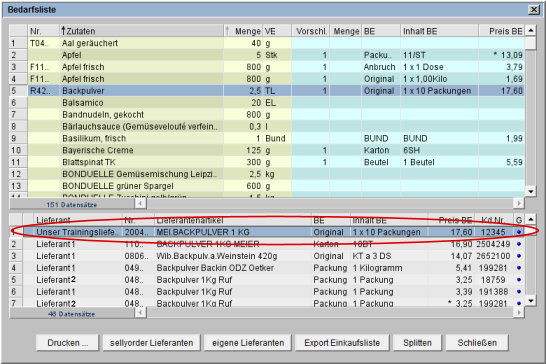
Task: Select 'Backpulver Backin ODZ Oetker' article
Action: click(x=233, y=268)
